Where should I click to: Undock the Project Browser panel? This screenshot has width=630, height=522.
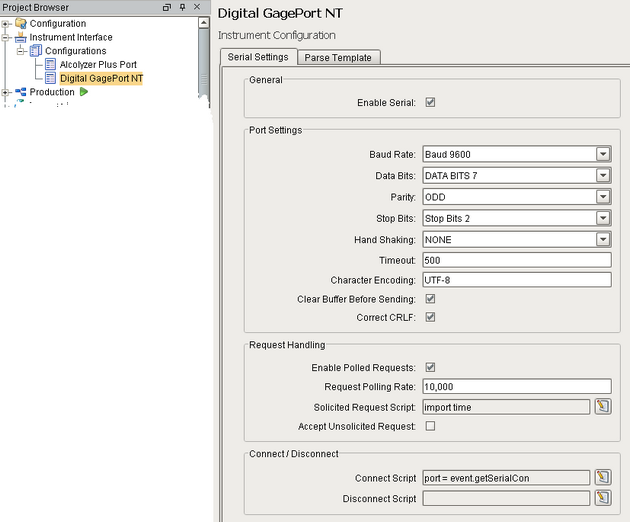click(x=167, y=7)
